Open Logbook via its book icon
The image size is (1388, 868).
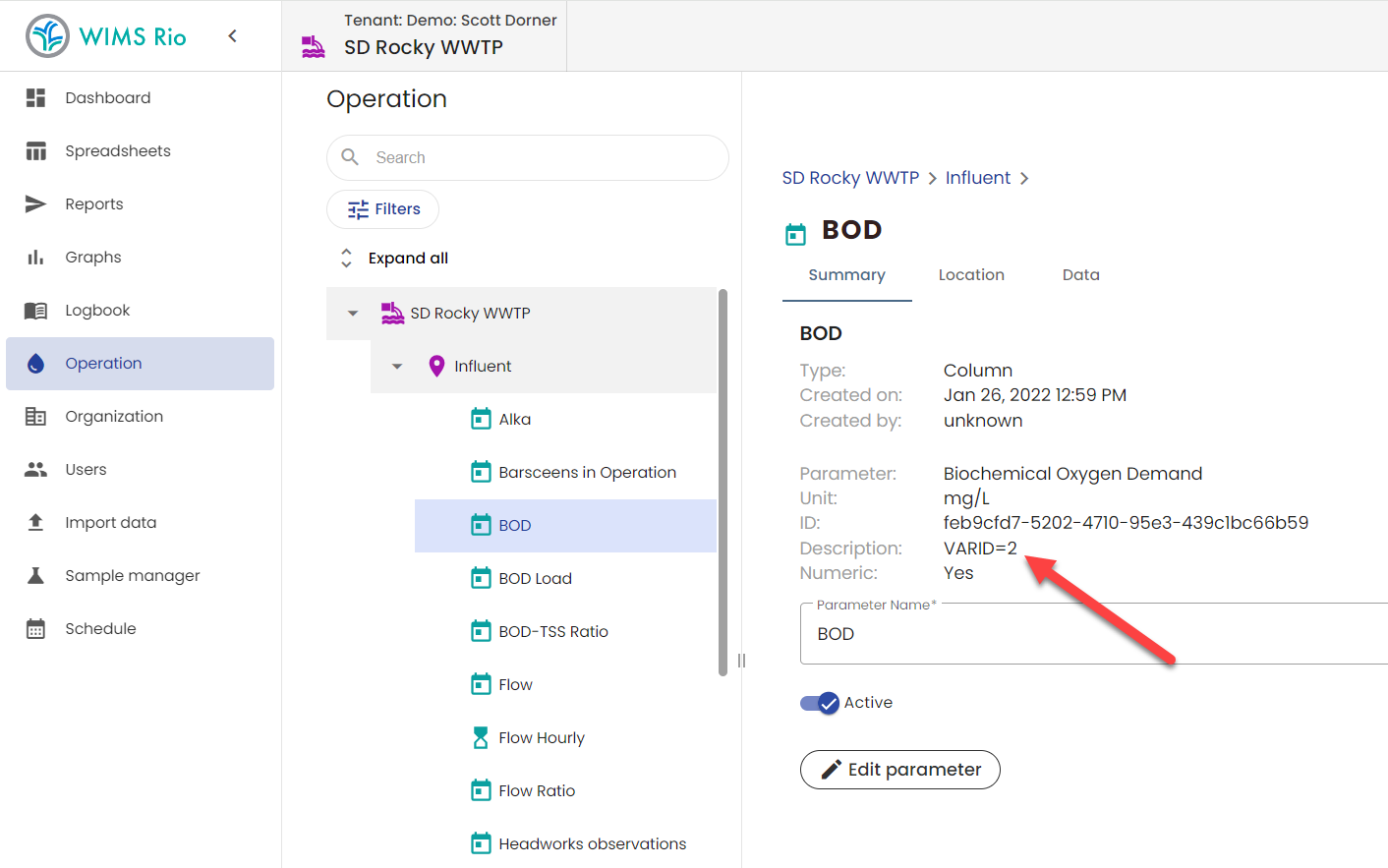[36, 311]
